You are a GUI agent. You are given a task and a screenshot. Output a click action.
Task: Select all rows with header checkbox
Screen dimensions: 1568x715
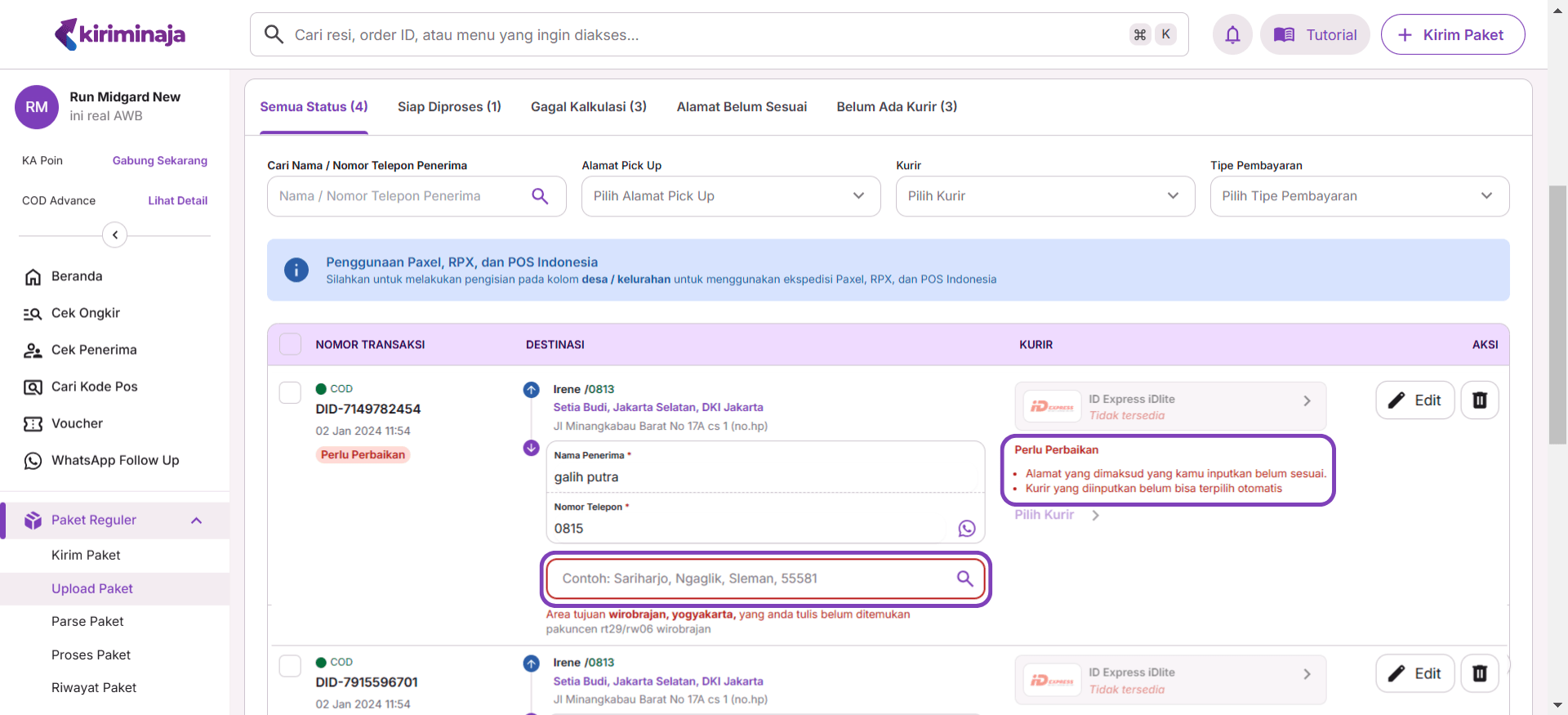click(291, 344)
